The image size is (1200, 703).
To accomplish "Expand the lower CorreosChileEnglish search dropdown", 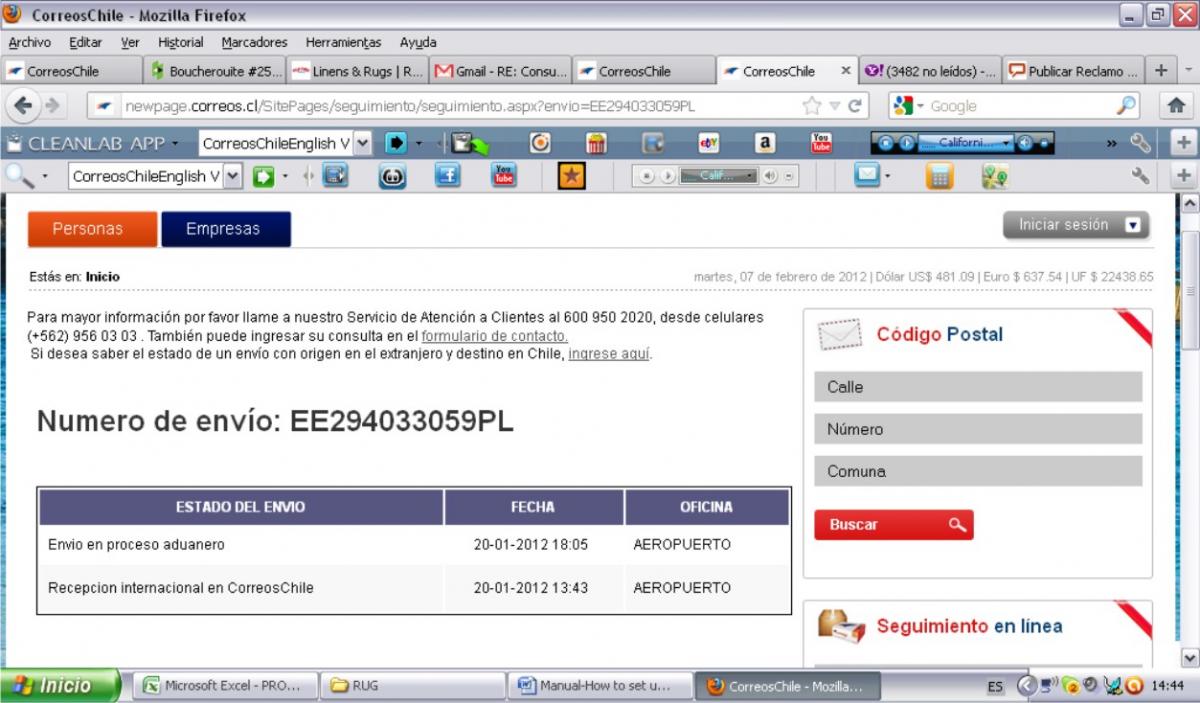I will pos(232,177).
